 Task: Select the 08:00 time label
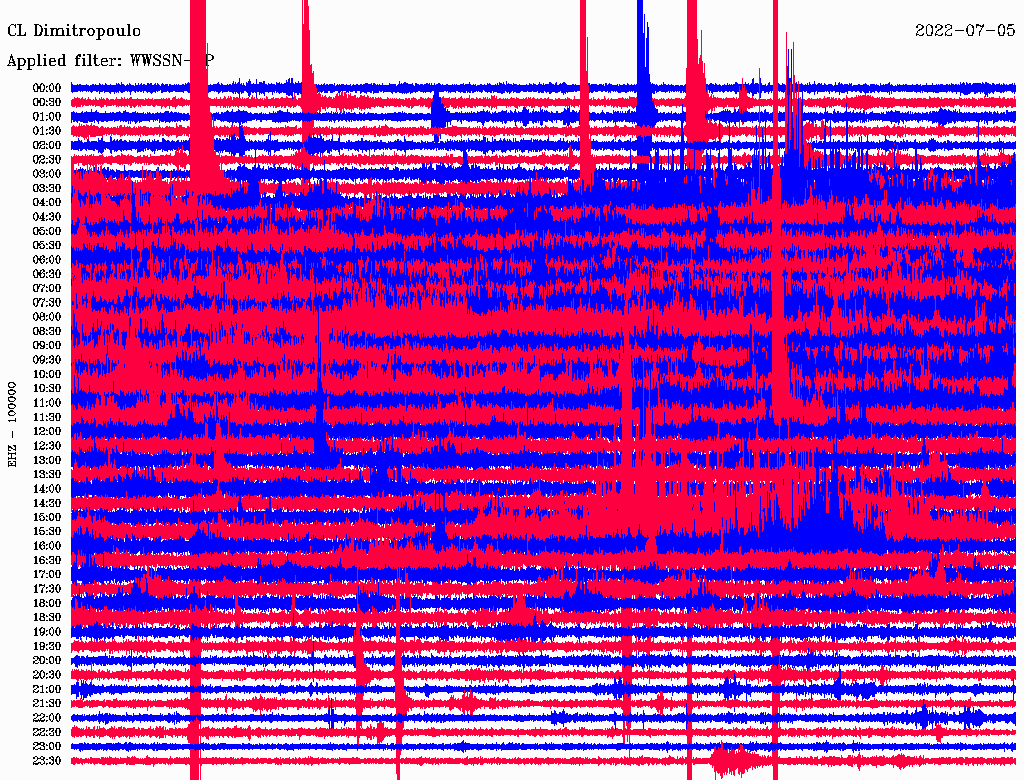(47, 317)
